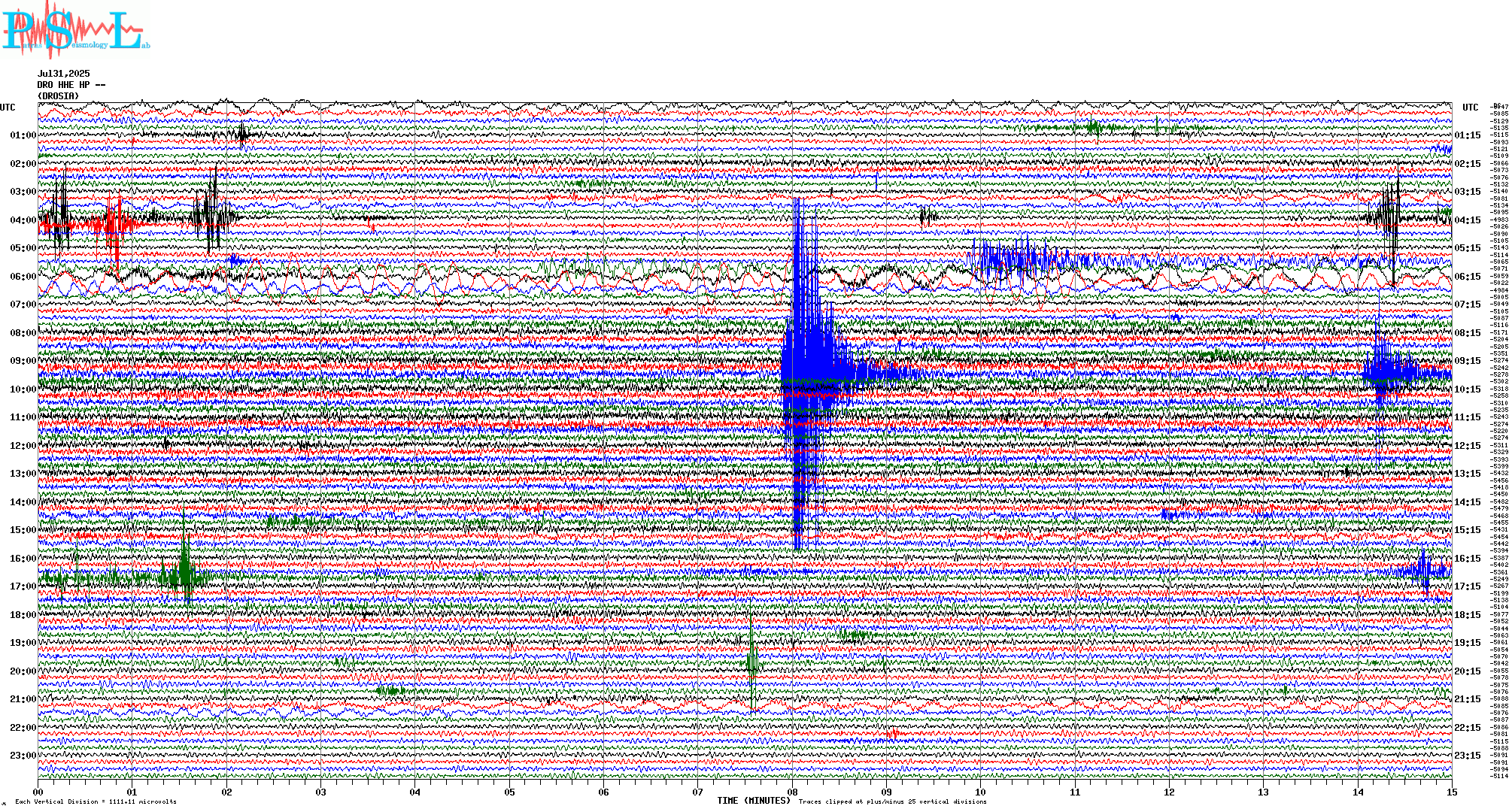
Task: Click the "18:15" end-time label
Action: pyautogui.click(x=1468, y=615)
